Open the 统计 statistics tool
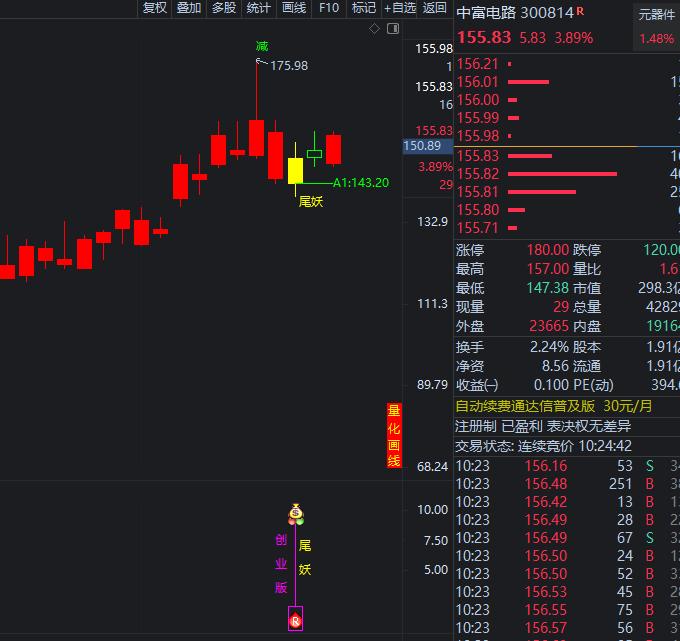Viewport: 680px width, 641px height. click(x=259, y=8)
